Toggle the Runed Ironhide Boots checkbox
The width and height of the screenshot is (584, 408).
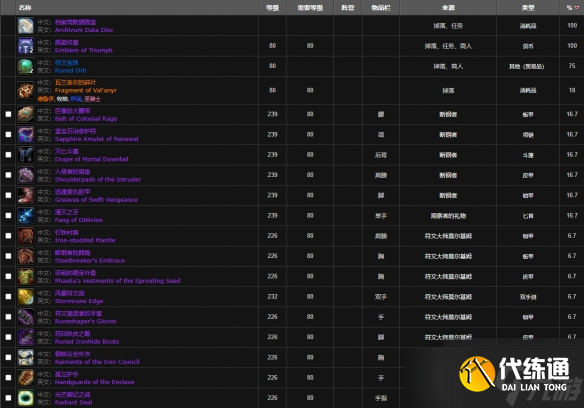pos(8,337)
